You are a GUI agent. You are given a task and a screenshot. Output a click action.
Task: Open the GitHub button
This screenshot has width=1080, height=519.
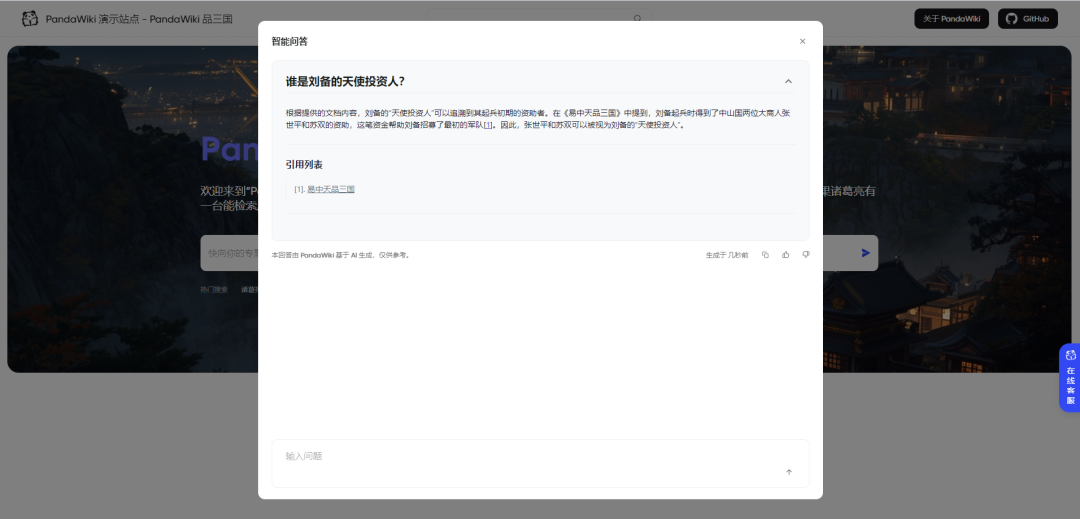coord(1028,18)
